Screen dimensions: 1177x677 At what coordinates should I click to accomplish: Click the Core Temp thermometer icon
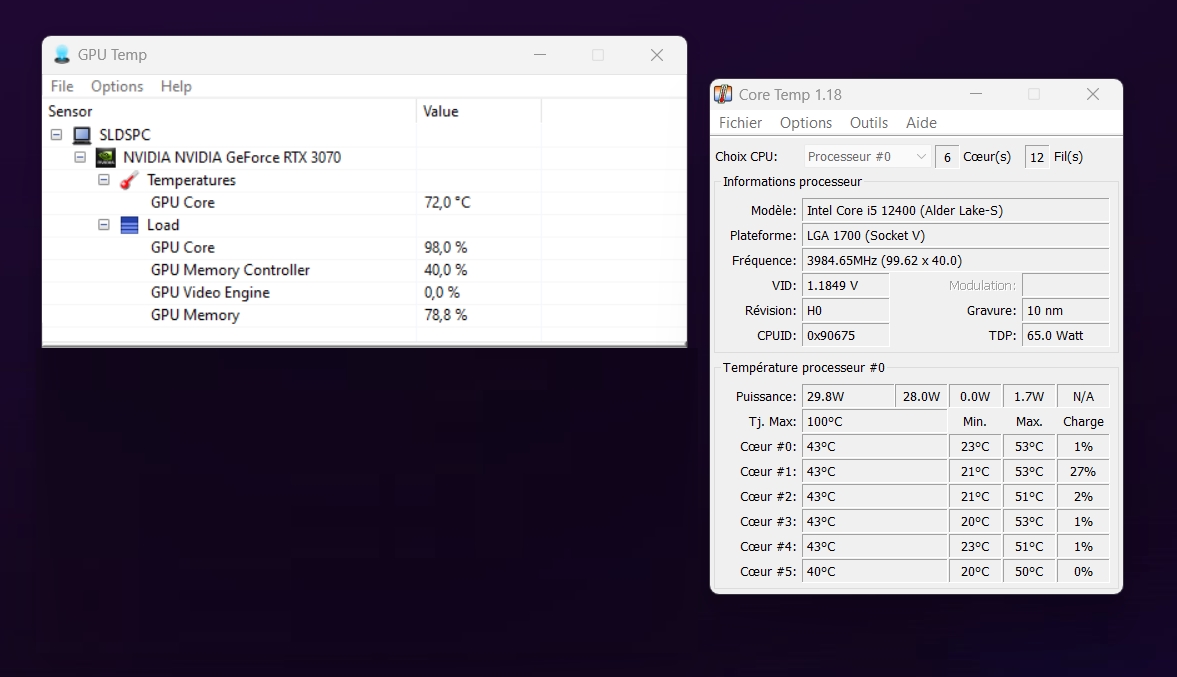click(x=723, y=94)
